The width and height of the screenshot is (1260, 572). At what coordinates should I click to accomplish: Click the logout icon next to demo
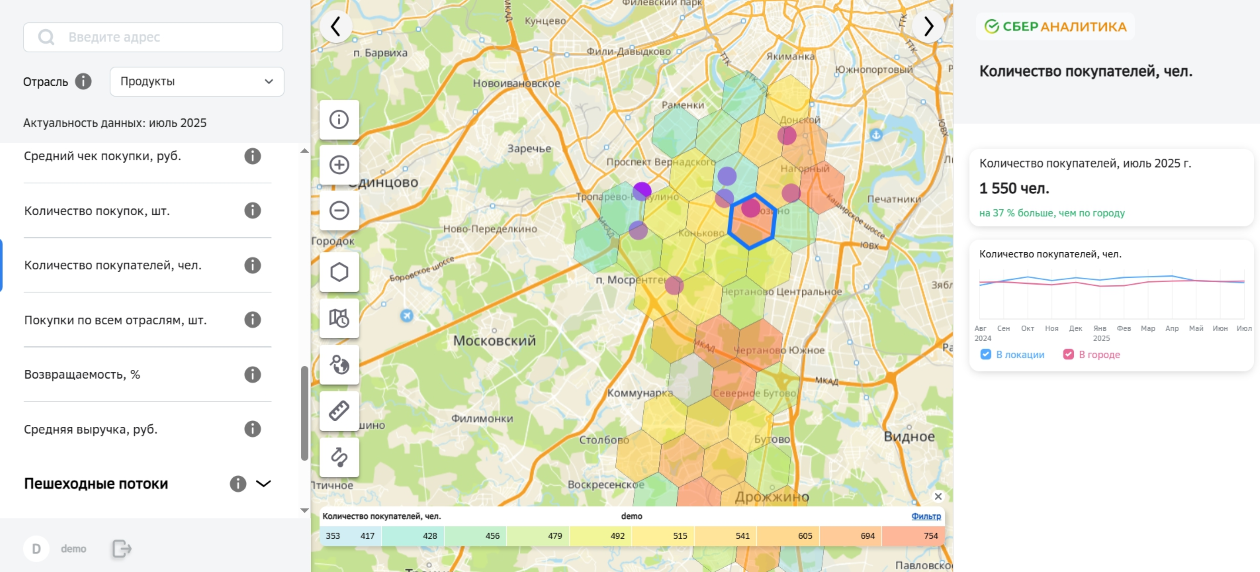[x=121, y=548]
